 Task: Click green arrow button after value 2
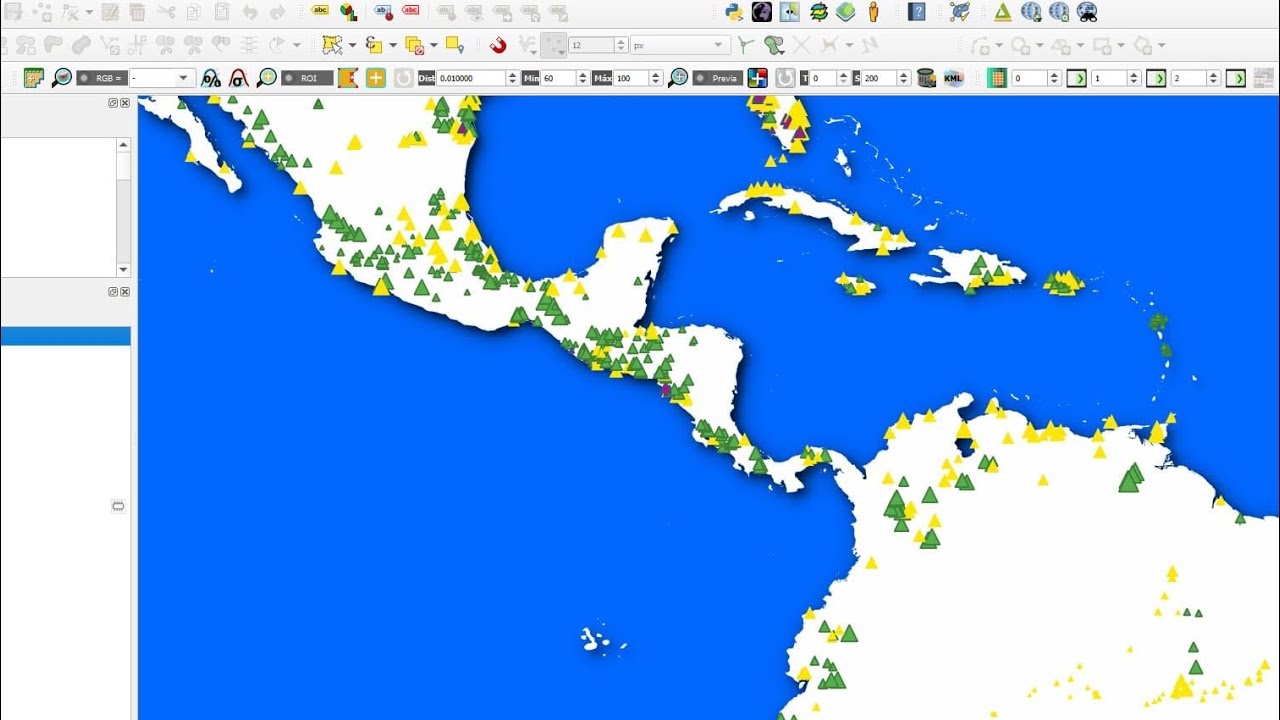(1236, 78)
